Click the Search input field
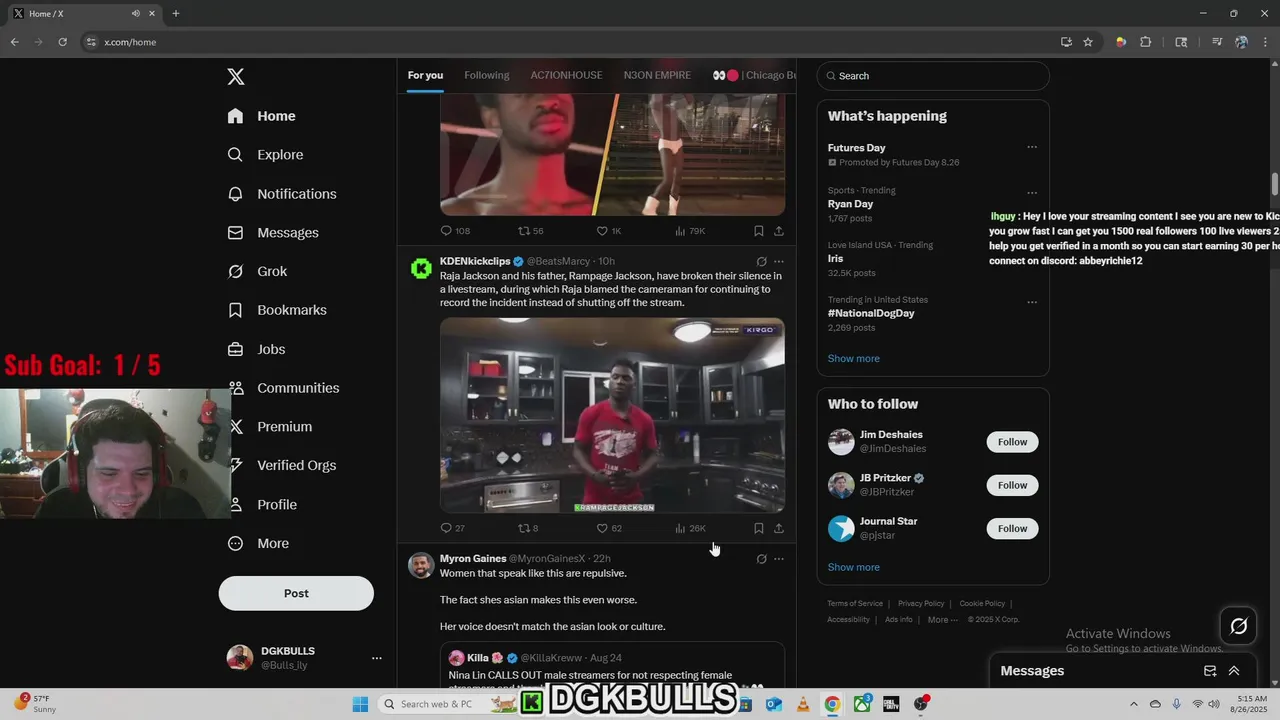 click(x=933, y=76)
